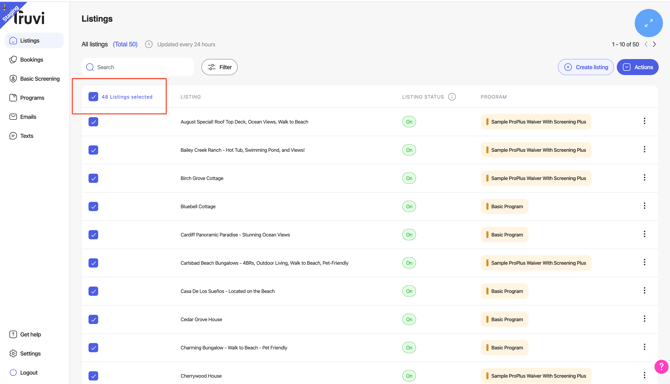The height and width of the screenshot is (384, 670).
Task: Click the program tag for Birch Grove Cottage
Action: (536, 178)
